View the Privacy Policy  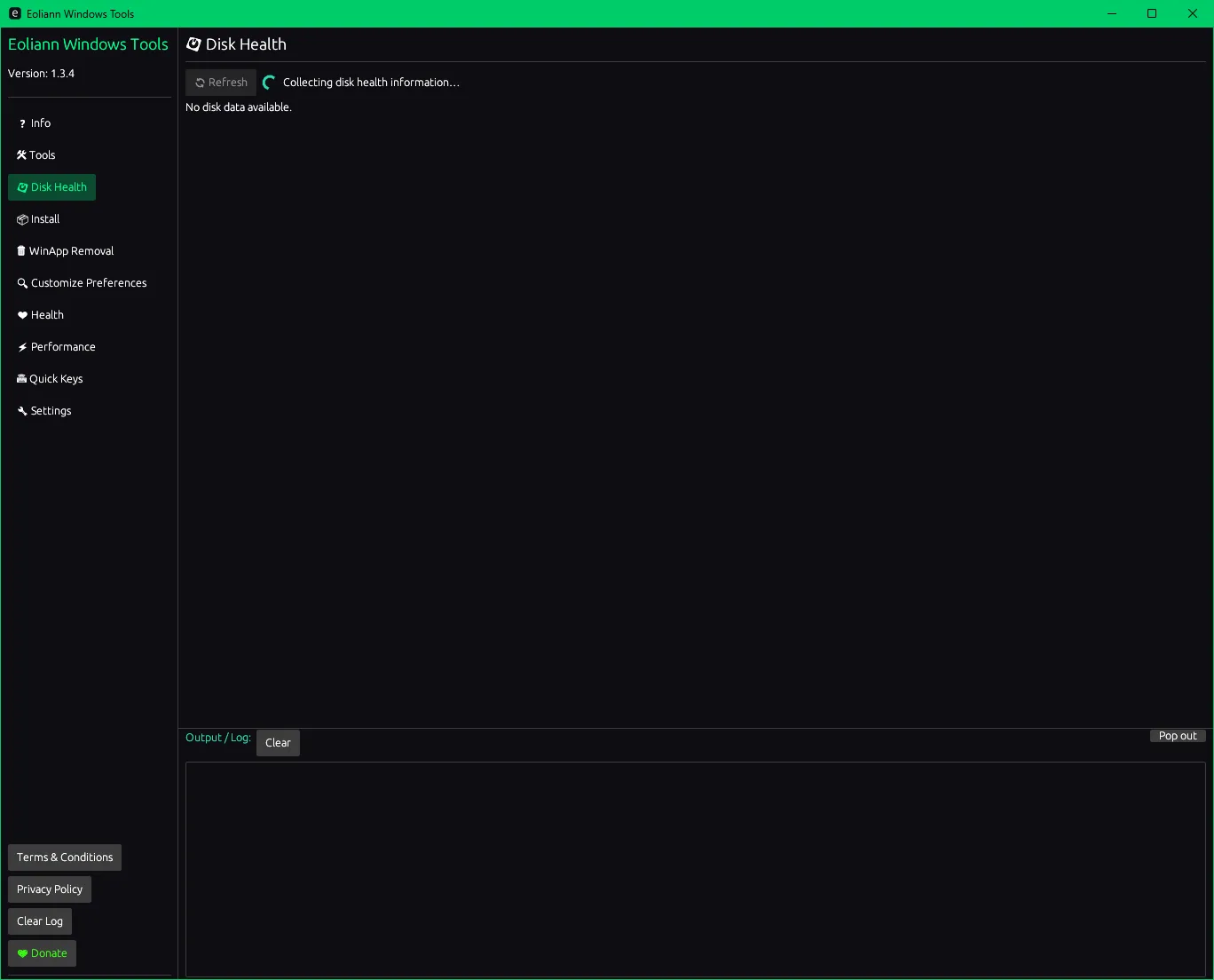pos(50,889)
